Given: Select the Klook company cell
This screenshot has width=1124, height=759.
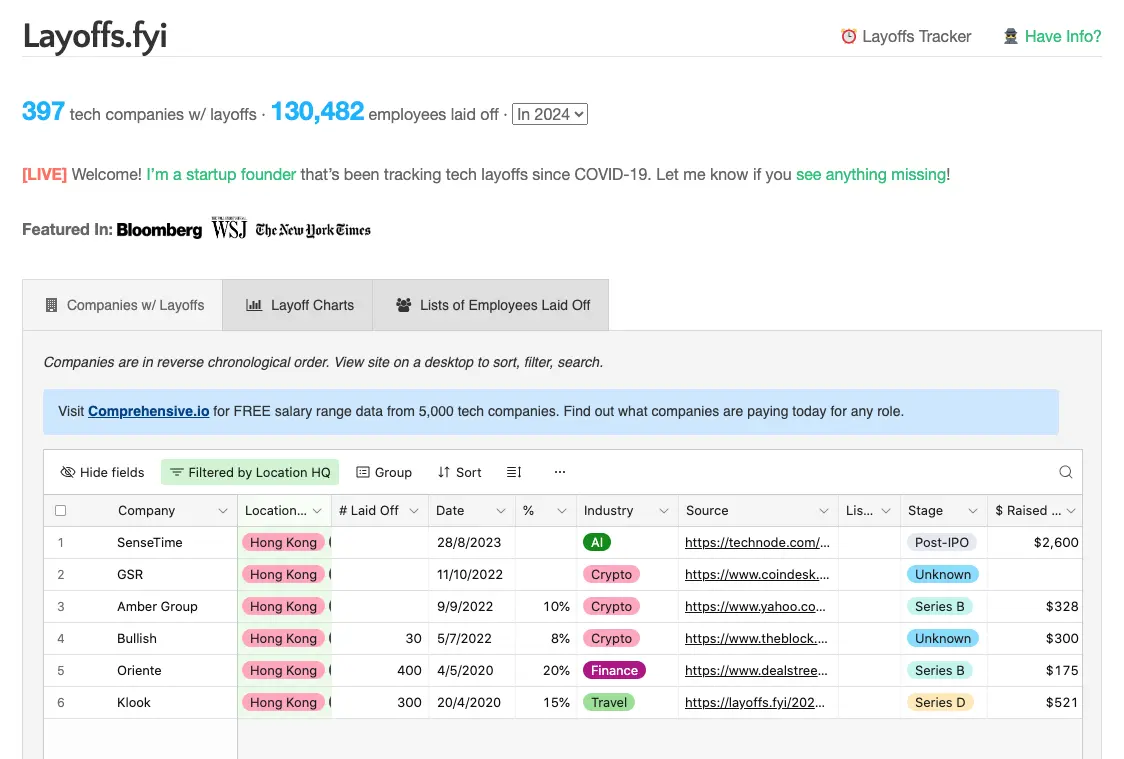Looking at the screenshot, I should point(133,702).
